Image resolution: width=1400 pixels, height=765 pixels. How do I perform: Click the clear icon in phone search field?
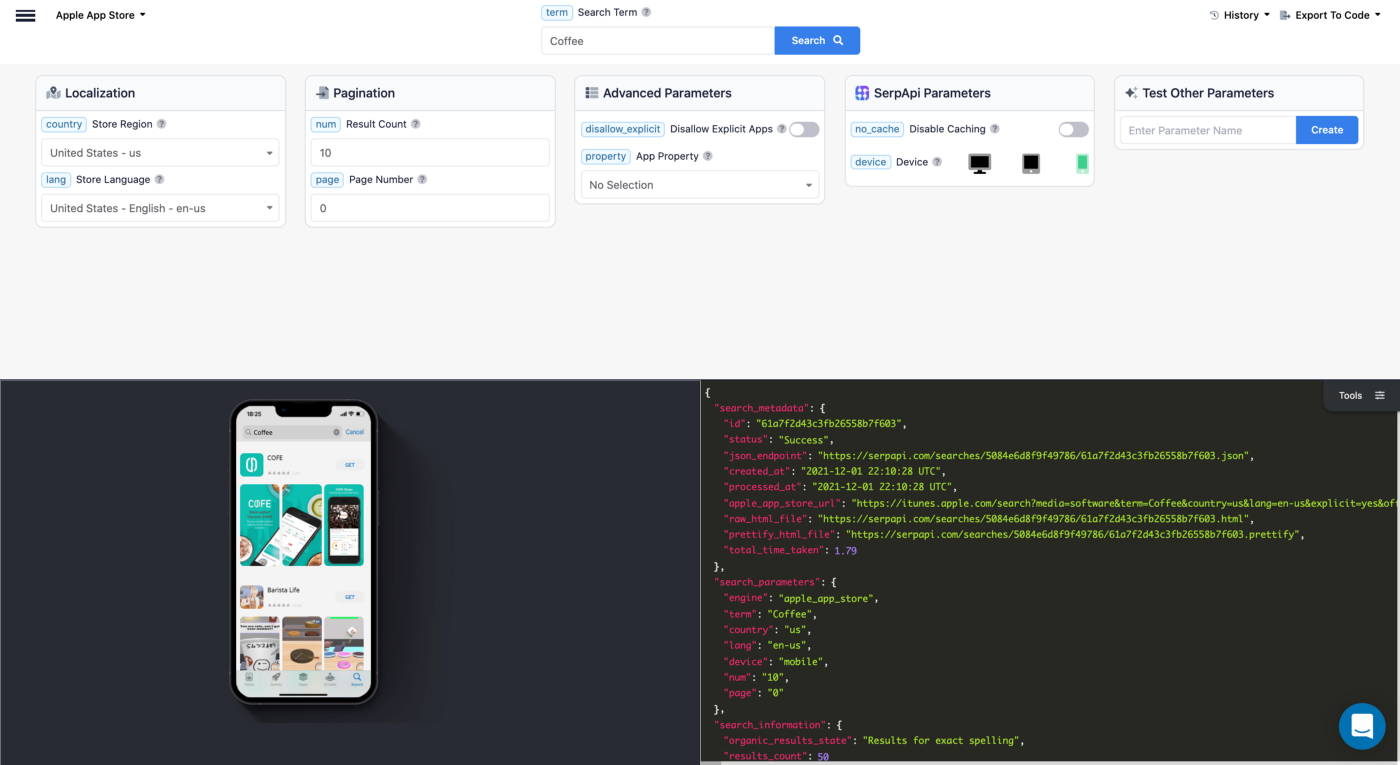pyautogui.click(x=336, y=432)
